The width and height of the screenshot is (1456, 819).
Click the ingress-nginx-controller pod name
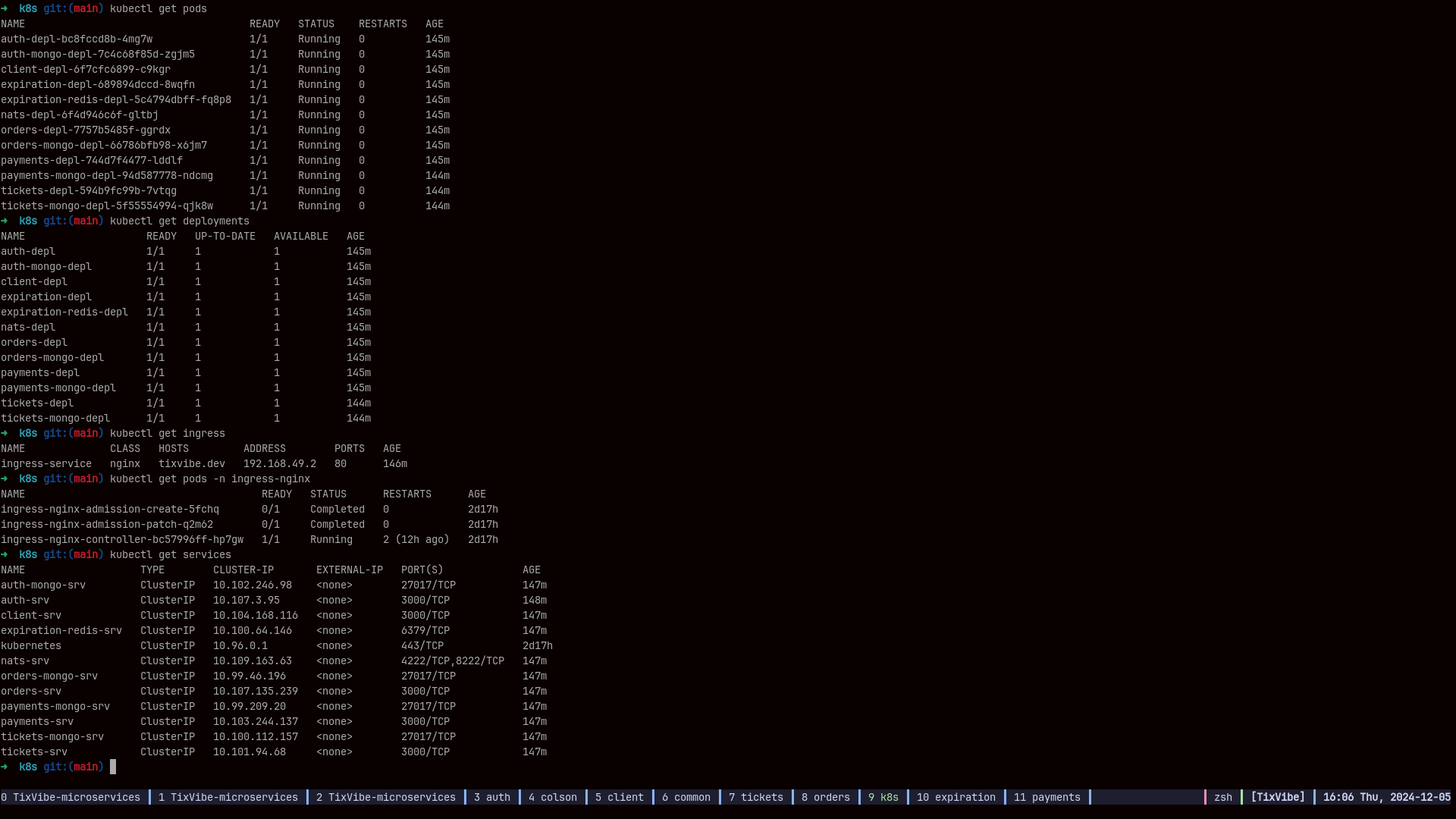[121, 539]
